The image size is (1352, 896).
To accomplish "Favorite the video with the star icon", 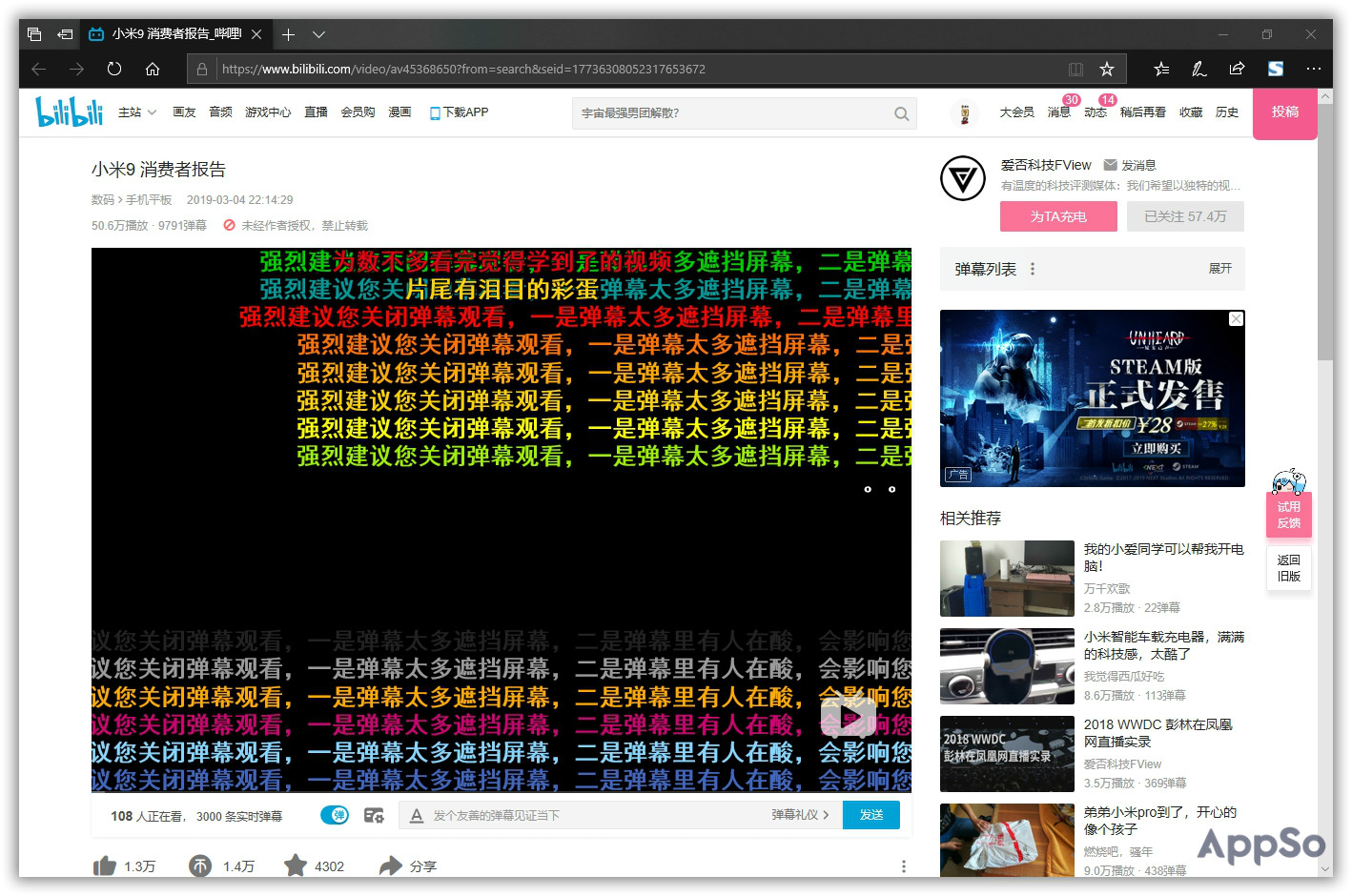I will pos(296,865).
